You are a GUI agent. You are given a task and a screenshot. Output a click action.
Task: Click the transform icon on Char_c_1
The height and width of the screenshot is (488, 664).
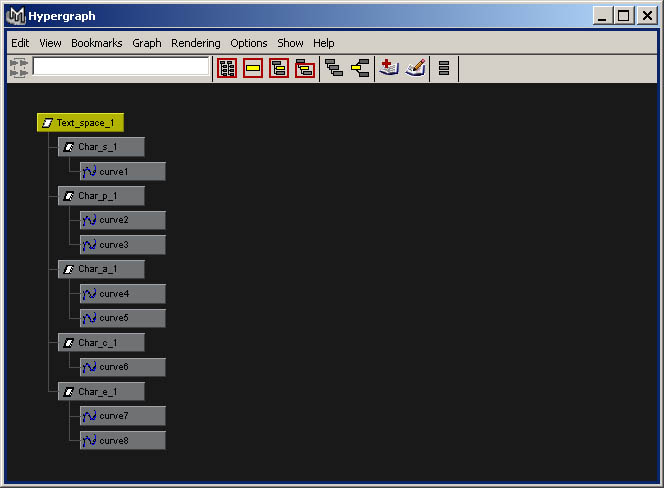[x=69, y=343]
